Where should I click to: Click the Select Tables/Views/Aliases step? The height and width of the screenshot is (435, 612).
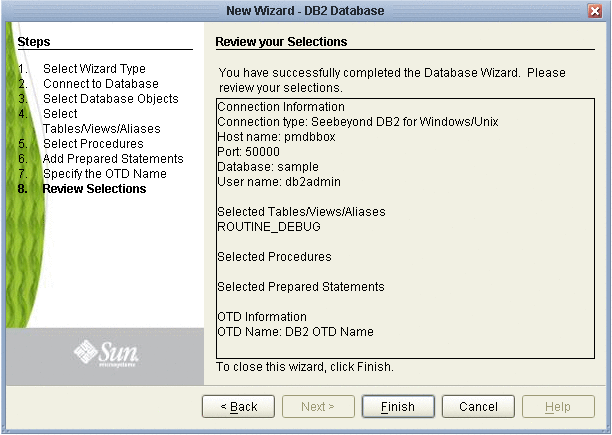click(101, 121)
